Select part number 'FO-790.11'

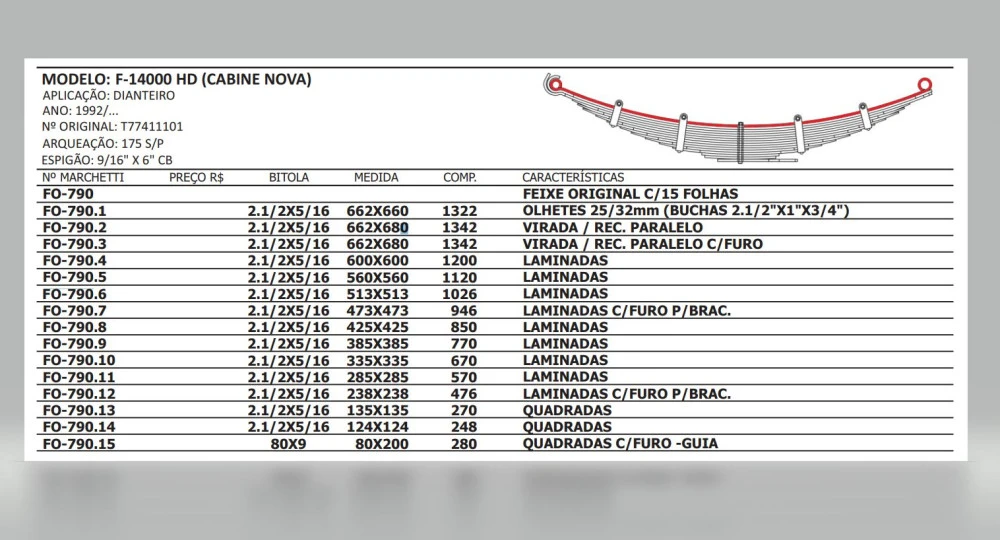click(79, 377)
